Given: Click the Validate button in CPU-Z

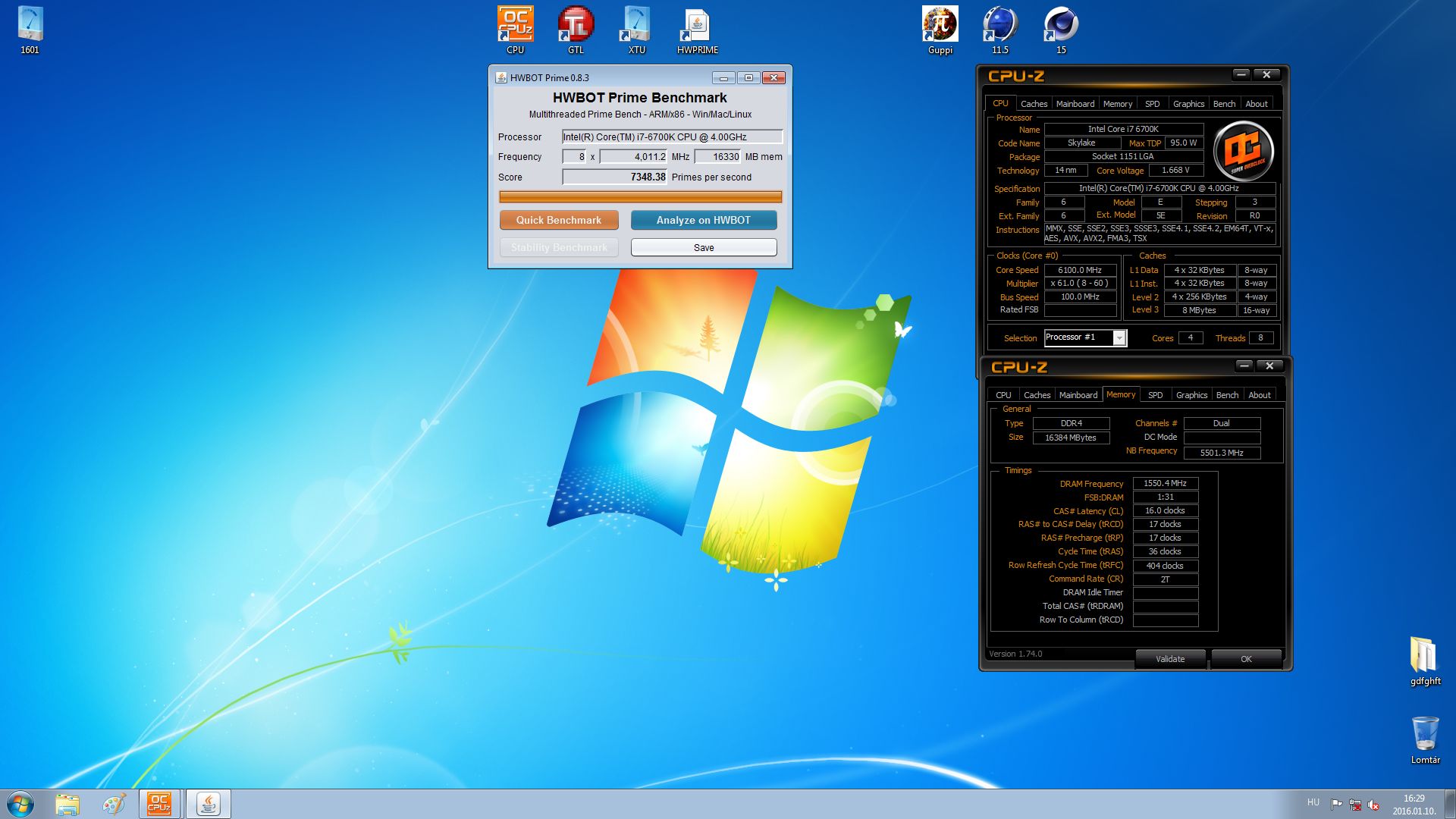Looking at the screenshot, I should [x=1169, y=659].
